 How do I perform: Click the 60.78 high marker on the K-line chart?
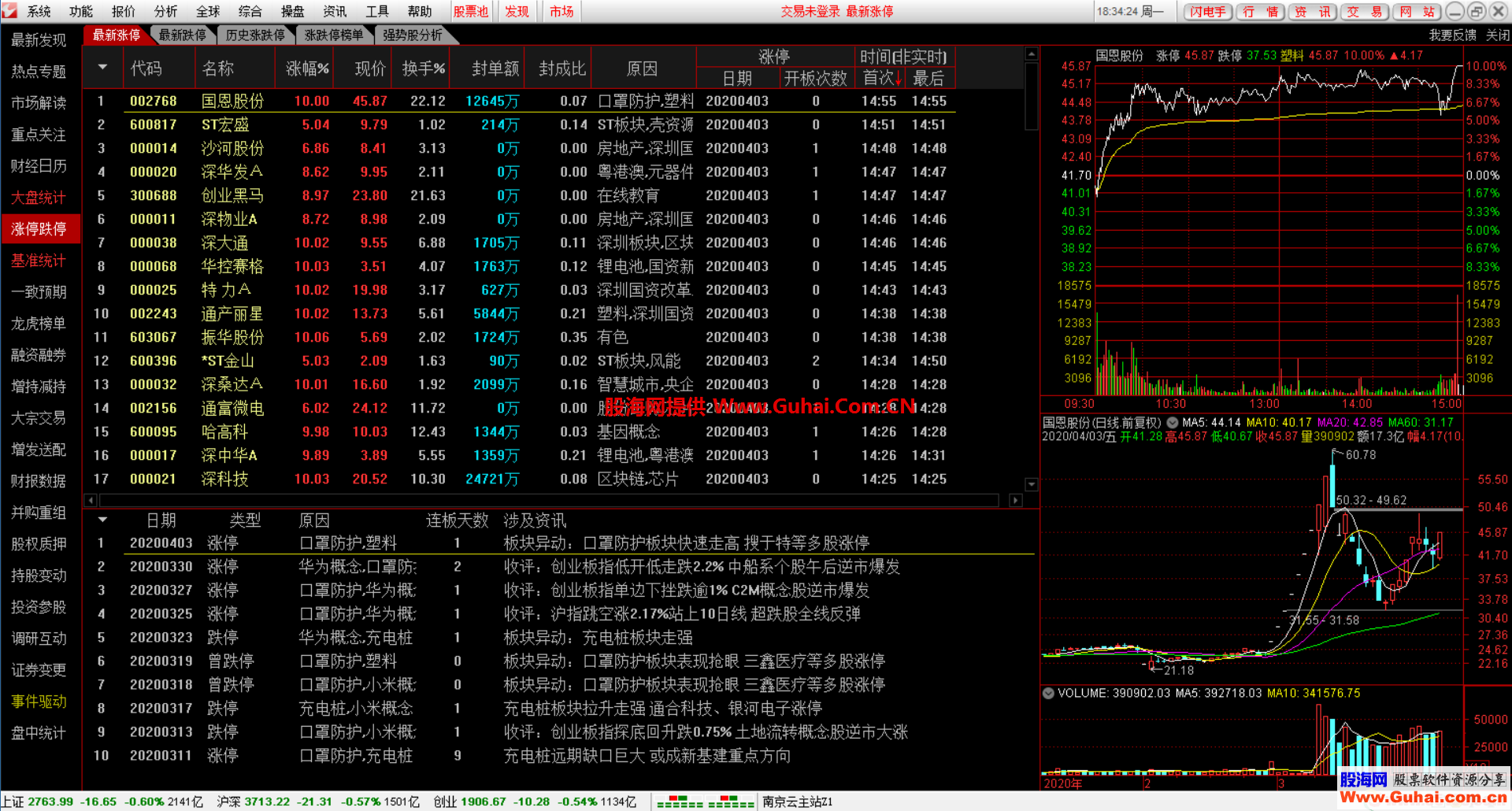click(1361, 455)
